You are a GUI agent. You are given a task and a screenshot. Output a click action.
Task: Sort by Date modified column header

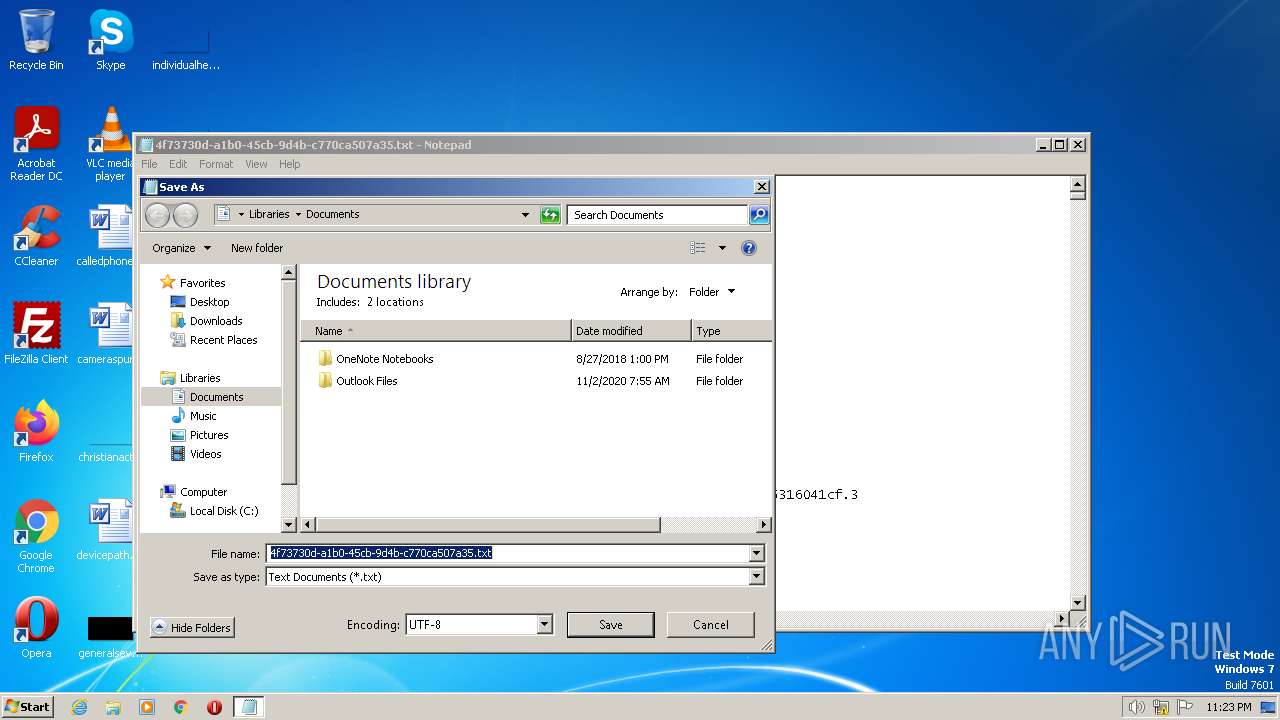(631, 331)
